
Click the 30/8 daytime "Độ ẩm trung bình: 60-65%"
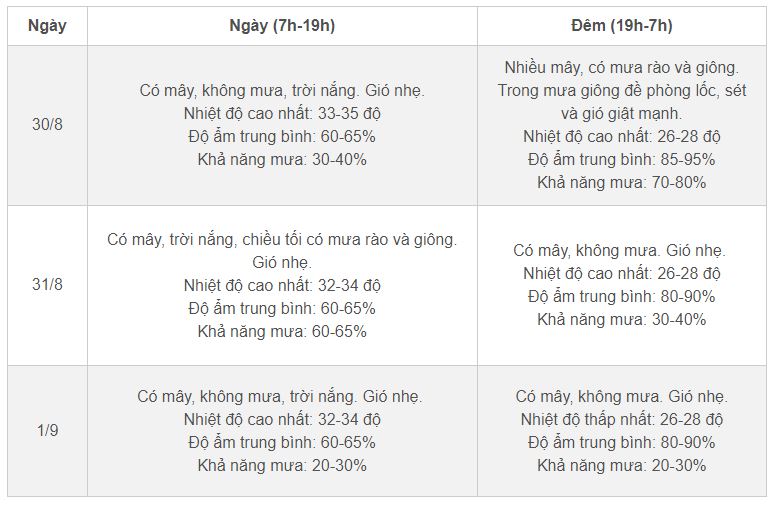282,136
